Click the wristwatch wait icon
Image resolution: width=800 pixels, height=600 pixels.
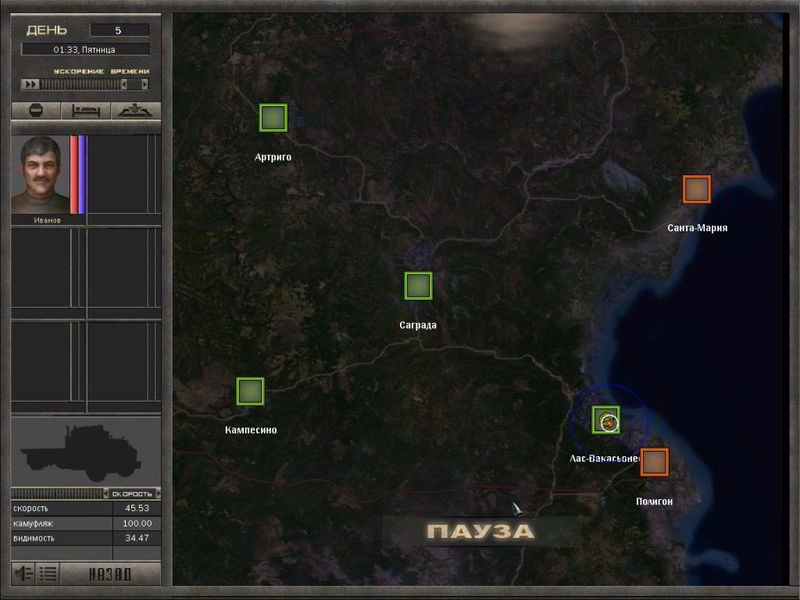[x=35, y=110]
